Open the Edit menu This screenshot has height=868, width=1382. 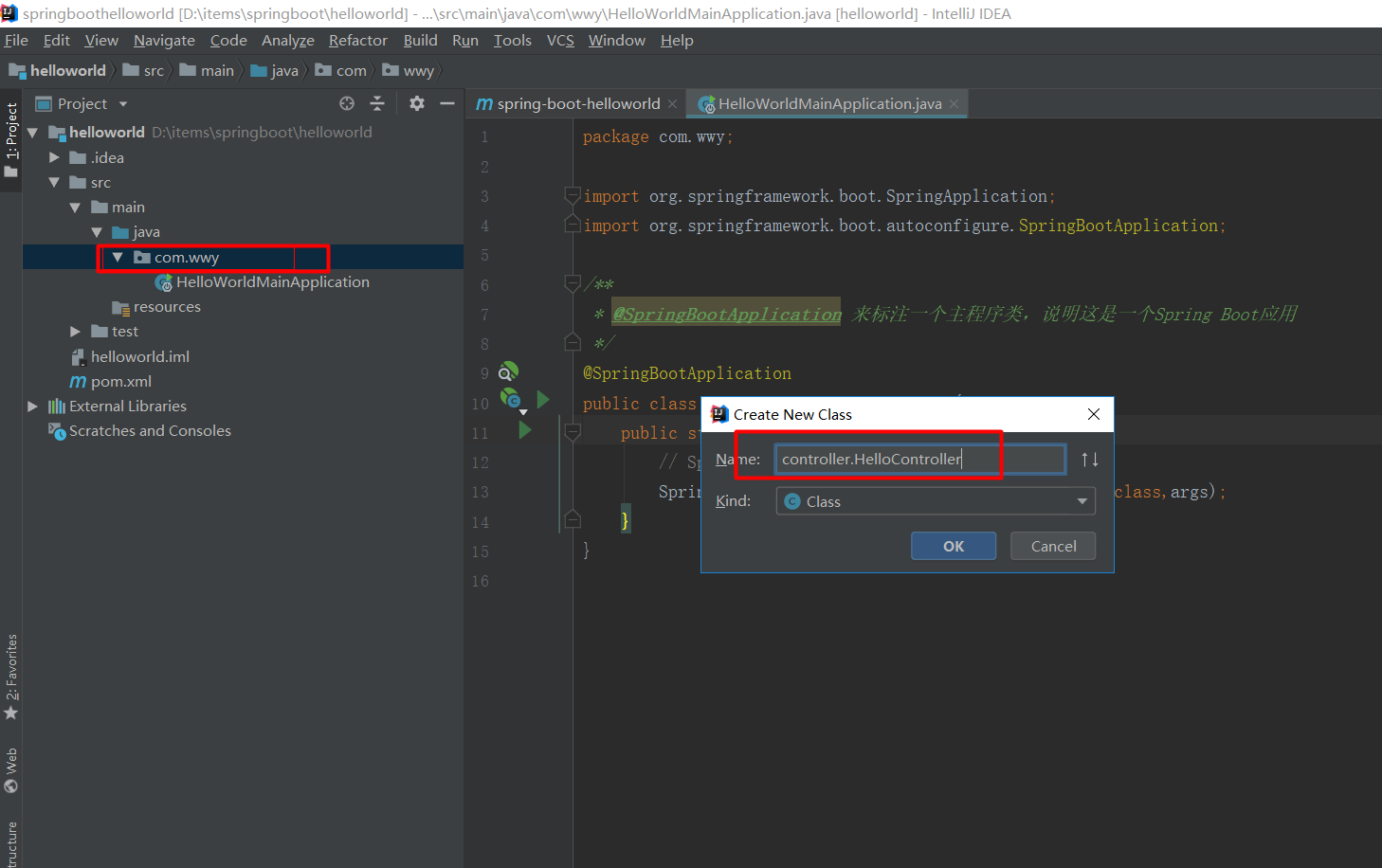tap(57, 40)
